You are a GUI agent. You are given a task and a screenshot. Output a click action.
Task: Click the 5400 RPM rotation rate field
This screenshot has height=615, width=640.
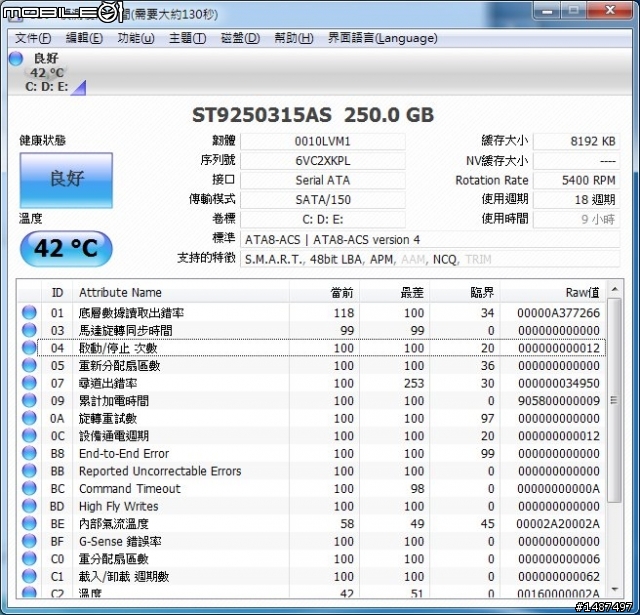[x=576, y=180]
